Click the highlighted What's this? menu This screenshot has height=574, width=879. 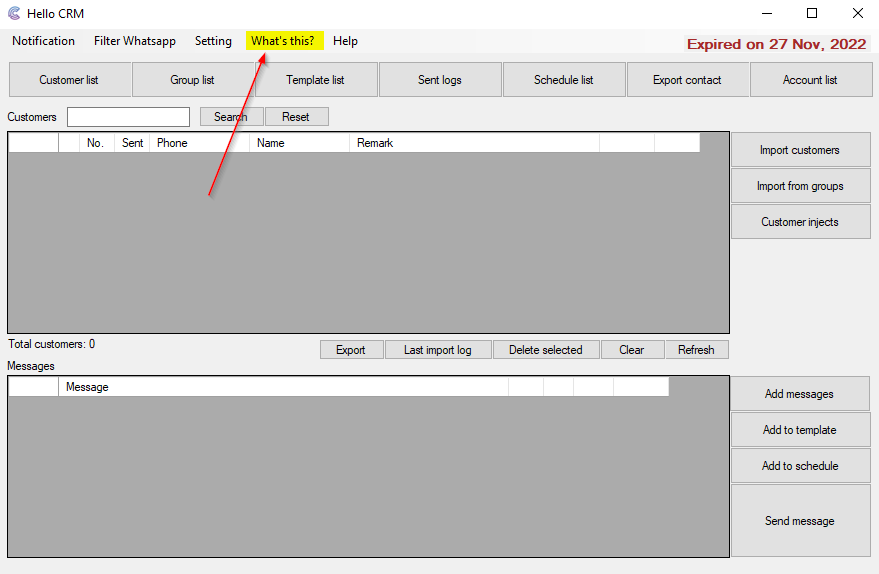[283, 41]
